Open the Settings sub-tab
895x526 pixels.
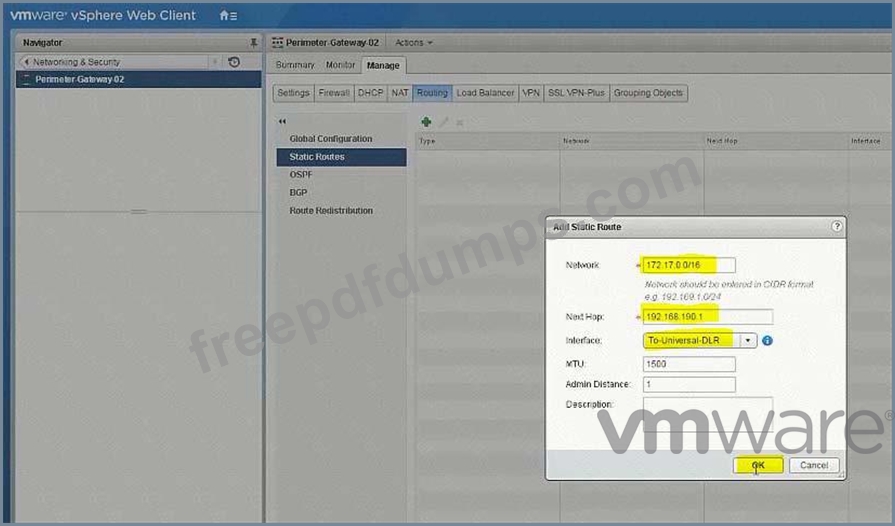(293, 93)
